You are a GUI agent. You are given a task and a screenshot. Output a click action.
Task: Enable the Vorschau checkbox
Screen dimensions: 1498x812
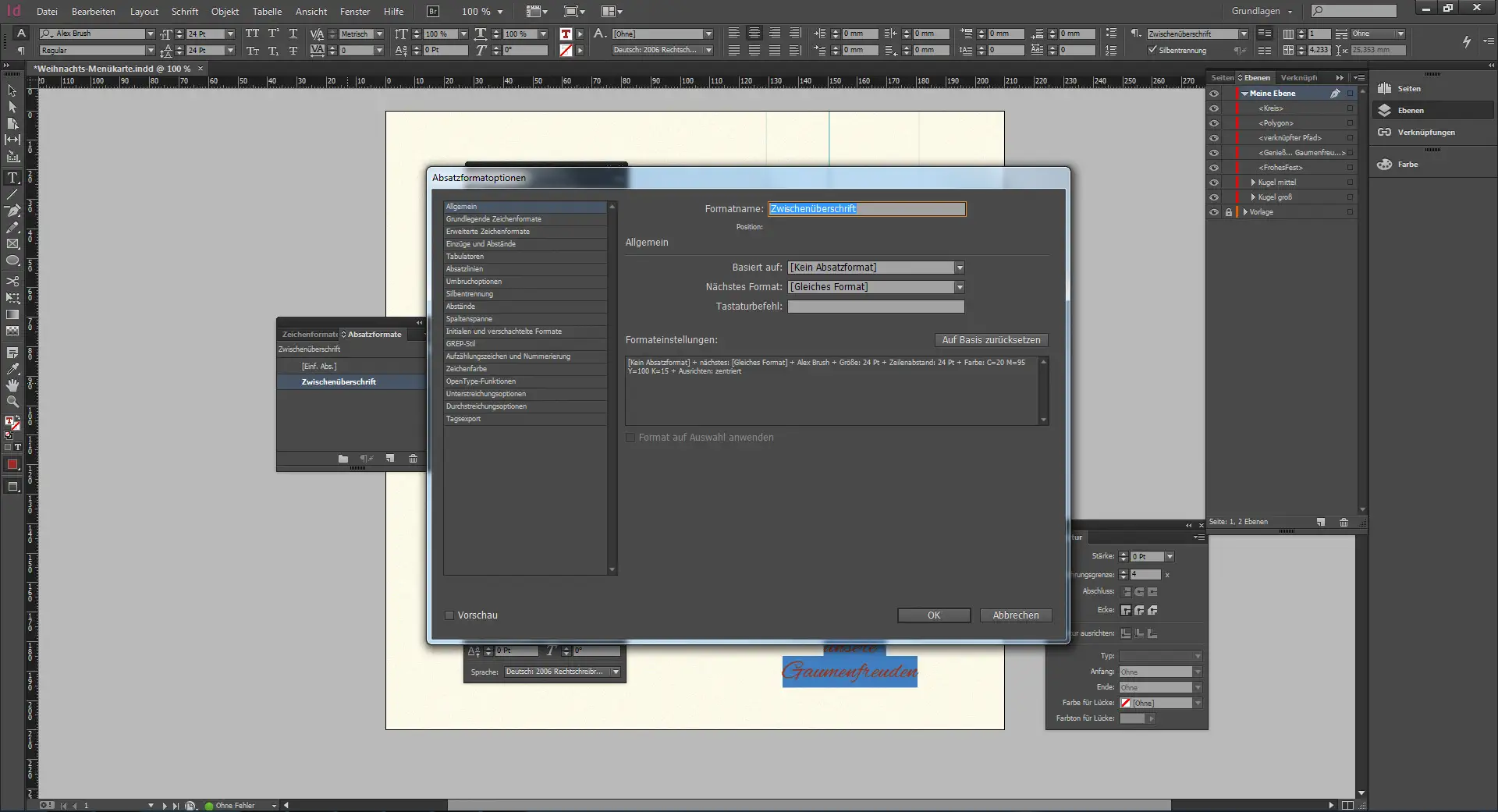click(x=449, y=615)
